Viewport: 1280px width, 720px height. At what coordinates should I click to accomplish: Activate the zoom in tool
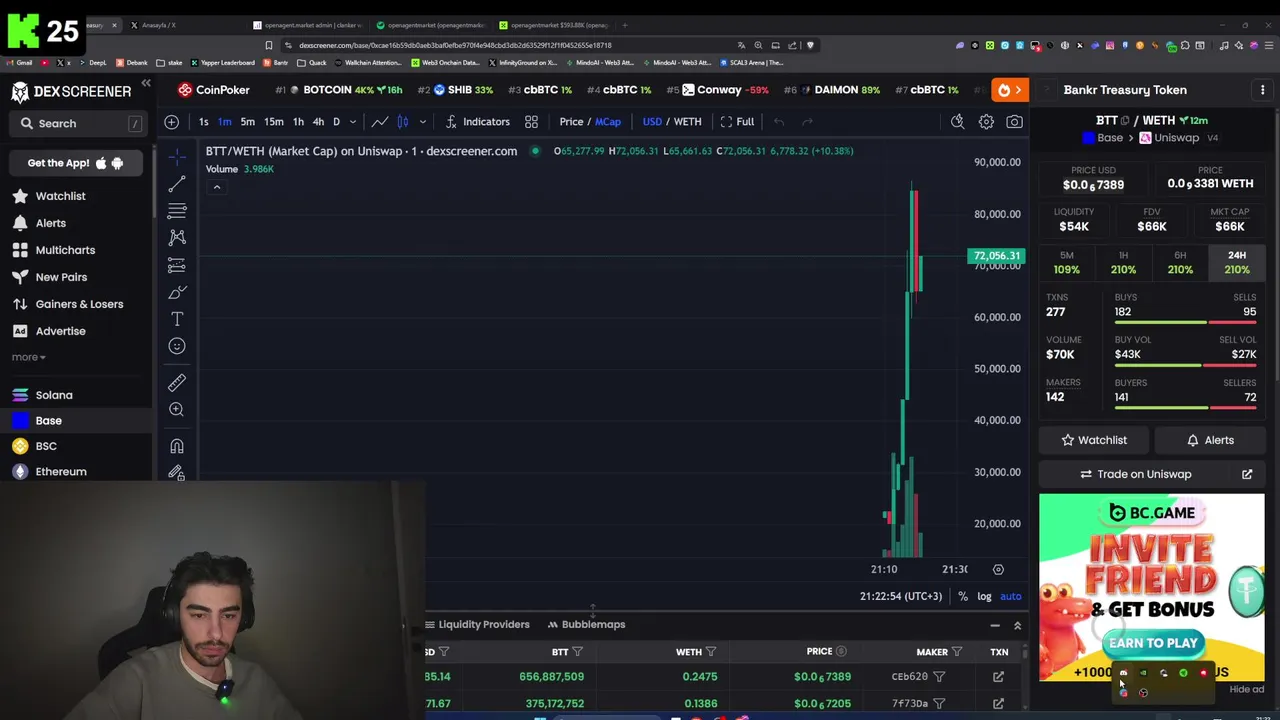point(177,410)
